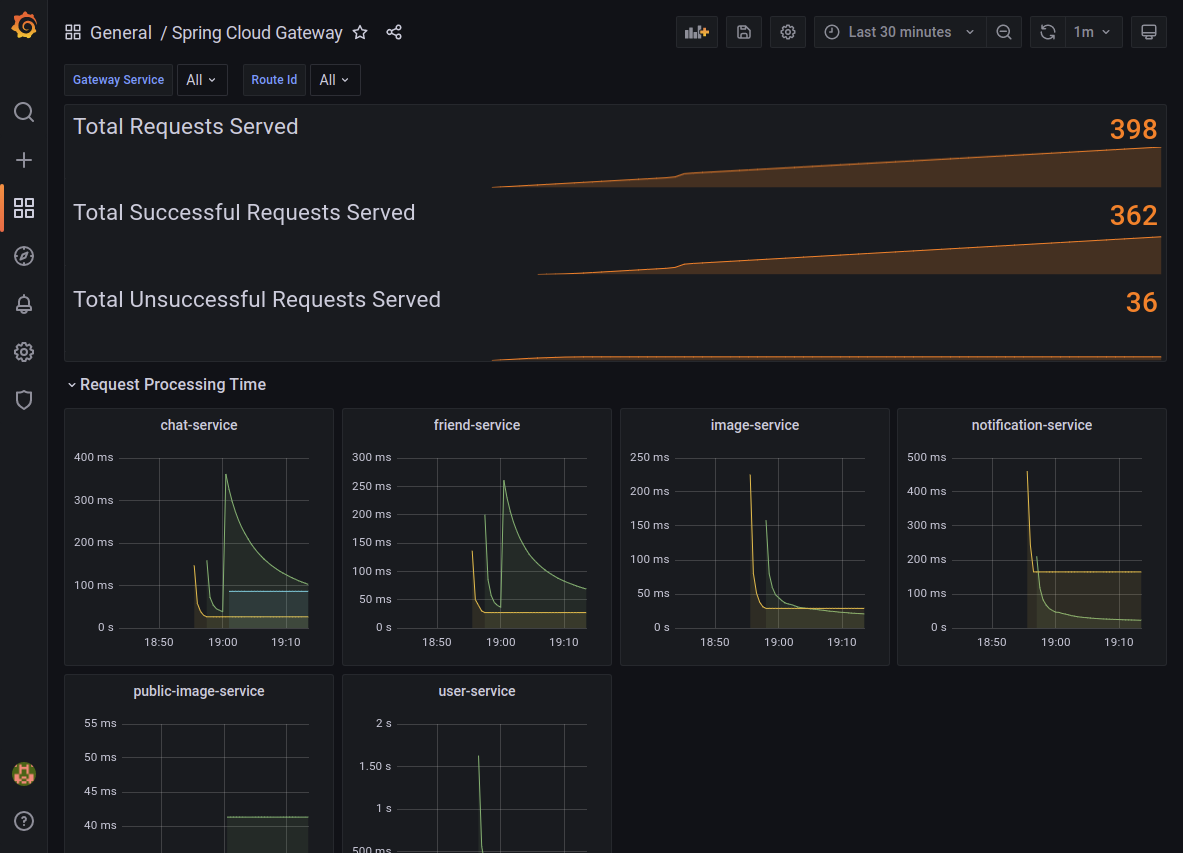
Task: Open the Server Admin shield icon
Action: click(x=24, y=400)
